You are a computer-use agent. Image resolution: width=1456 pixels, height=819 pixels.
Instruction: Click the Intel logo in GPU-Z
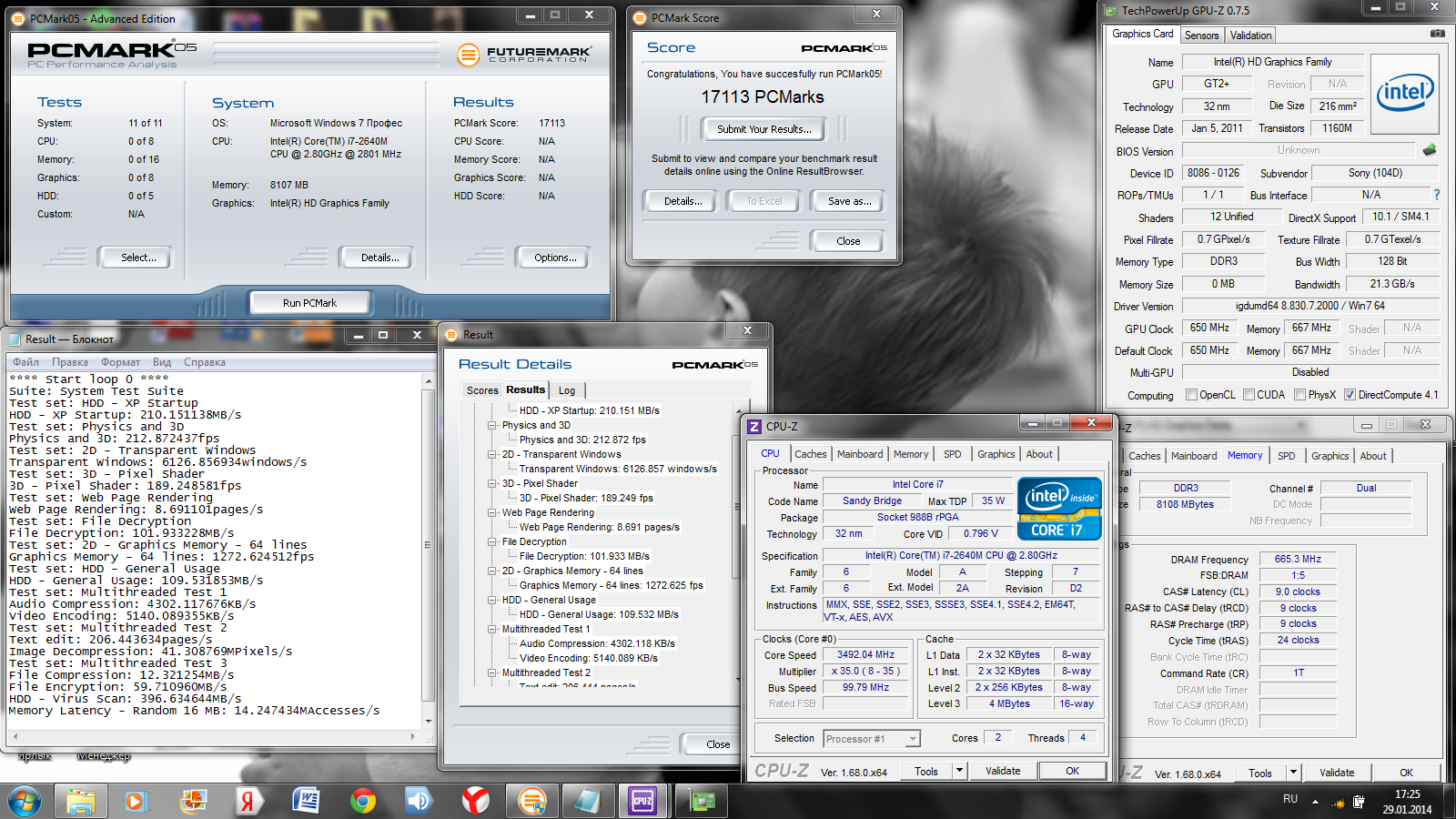point(1405,95)
